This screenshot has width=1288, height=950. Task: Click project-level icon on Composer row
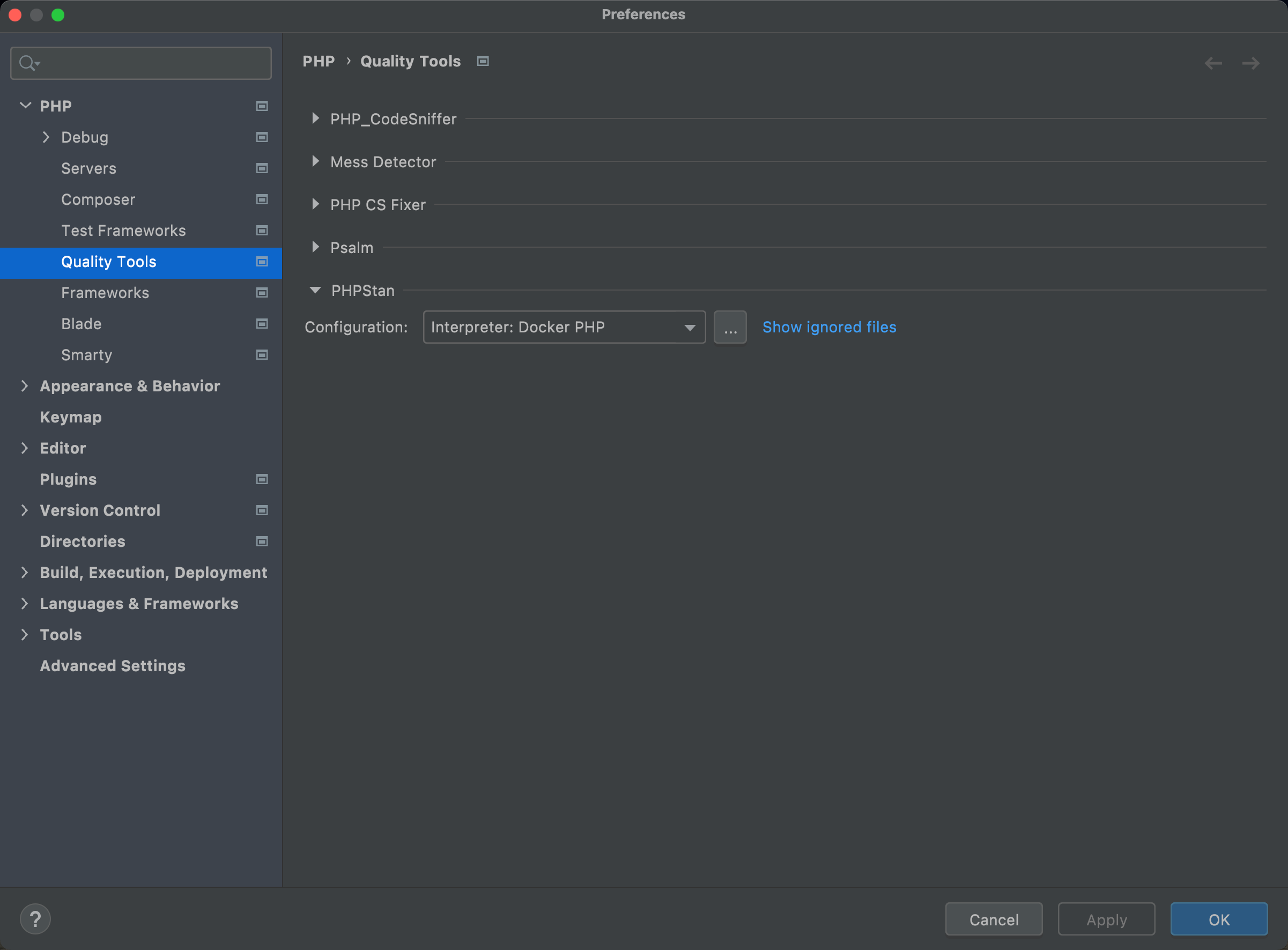tap(262, 199)
